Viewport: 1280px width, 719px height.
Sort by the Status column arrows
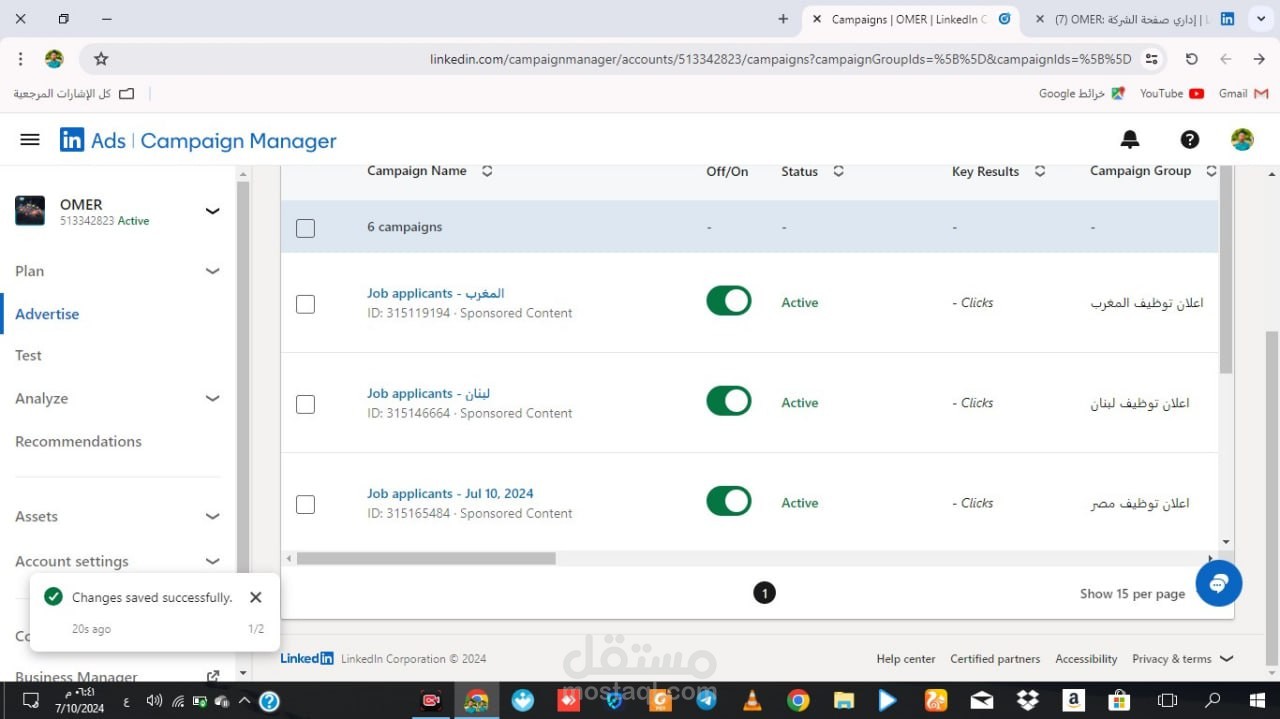click(838, 171)
